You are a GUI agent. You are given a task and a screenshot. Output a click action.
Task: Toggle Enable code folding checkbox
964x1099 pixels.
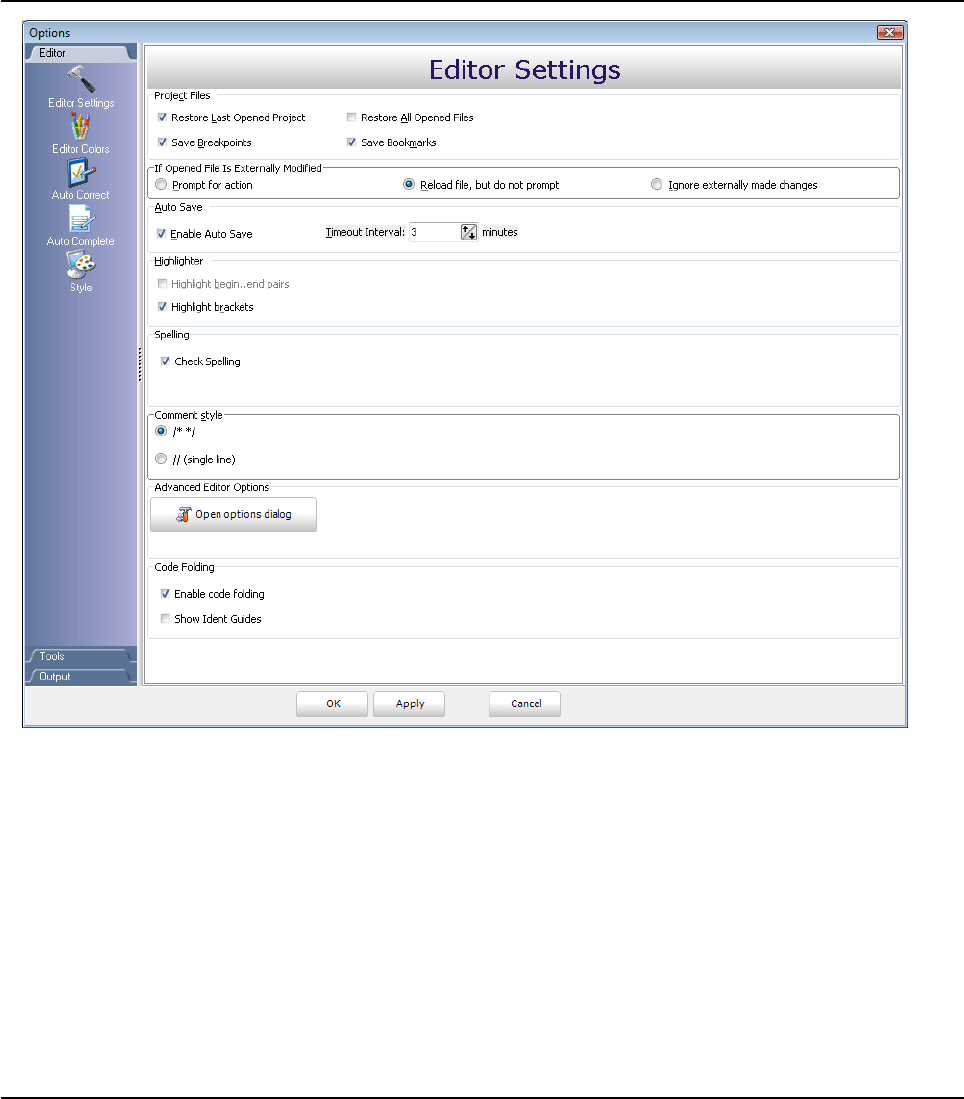coord(165,594)
